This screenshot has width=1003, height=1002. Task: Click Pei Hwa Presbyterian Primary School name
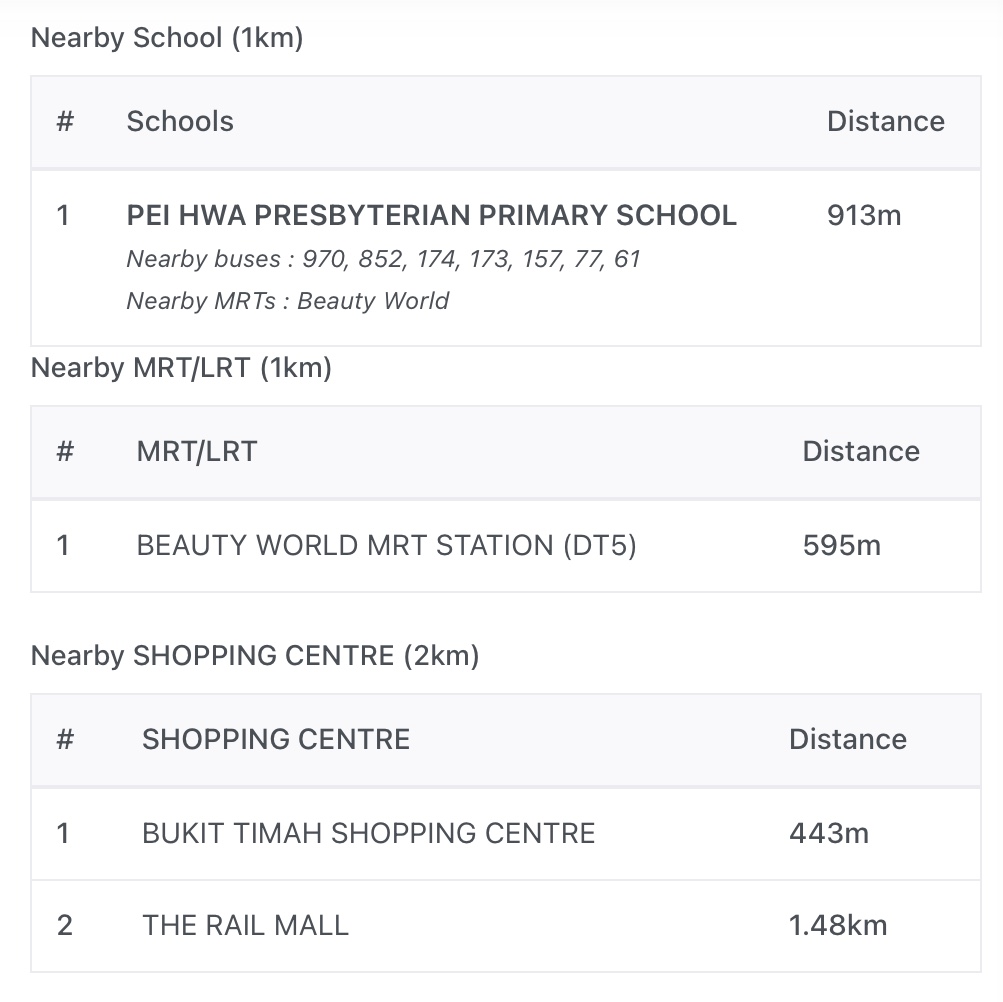[x=431, y=215]
